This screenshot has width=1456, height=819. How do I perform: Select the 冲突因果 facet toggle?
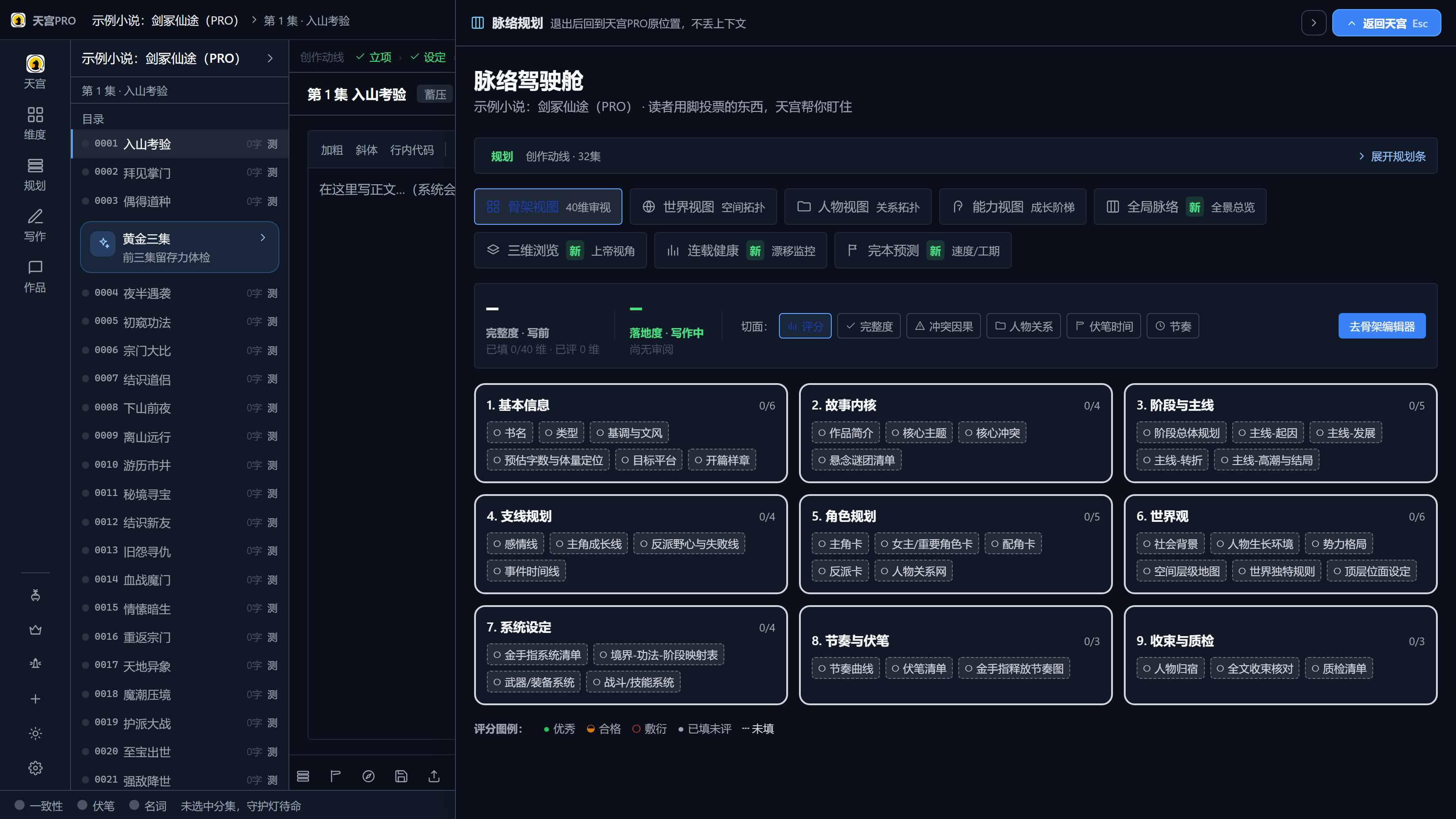(943, 326)
